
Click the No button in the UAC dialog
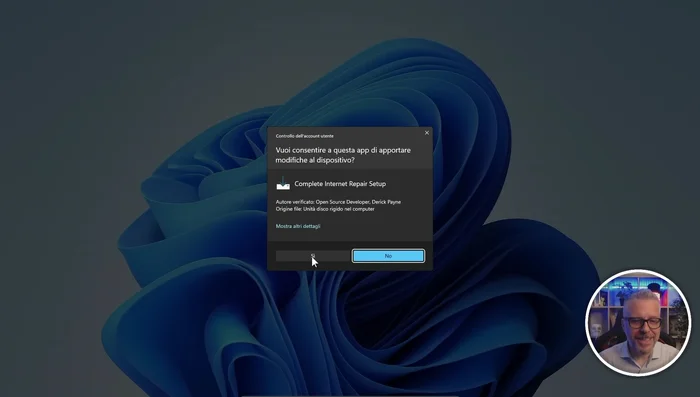point(388,256)
